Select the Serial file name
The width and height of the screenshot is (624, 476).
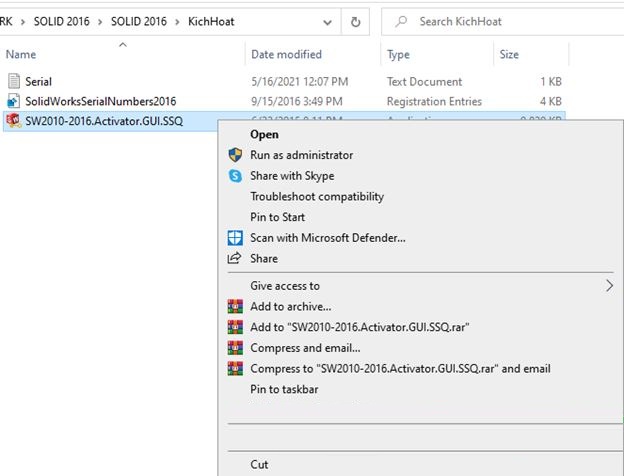click(x=38, y=82)
